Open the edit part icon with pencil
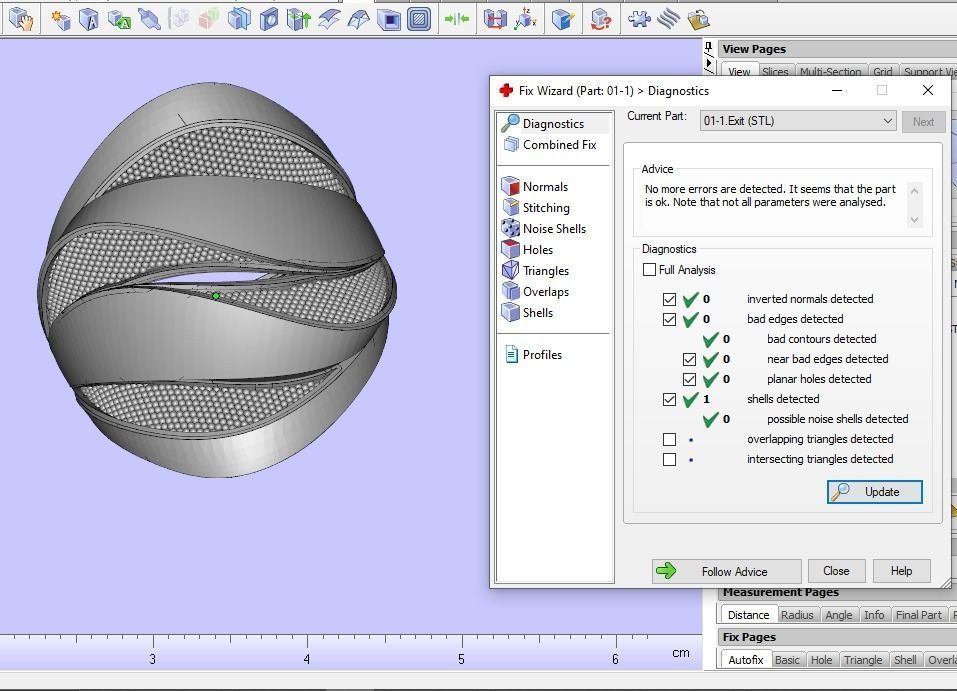The height and width of the screenshot is (691, 957). click(563, 20)
